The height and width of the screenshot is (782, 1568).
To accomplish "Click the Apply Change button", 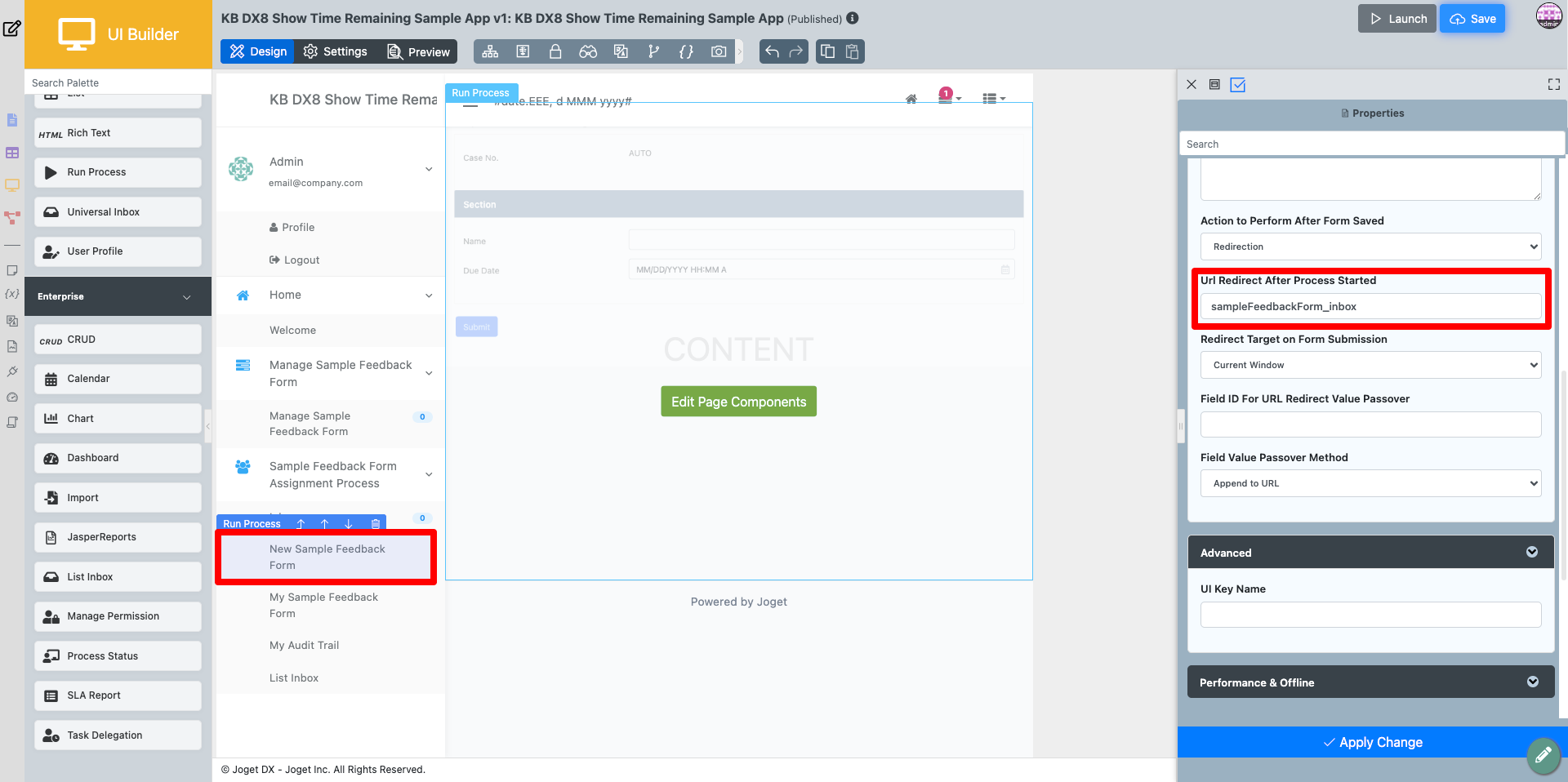I will (x=1372, y=742).
